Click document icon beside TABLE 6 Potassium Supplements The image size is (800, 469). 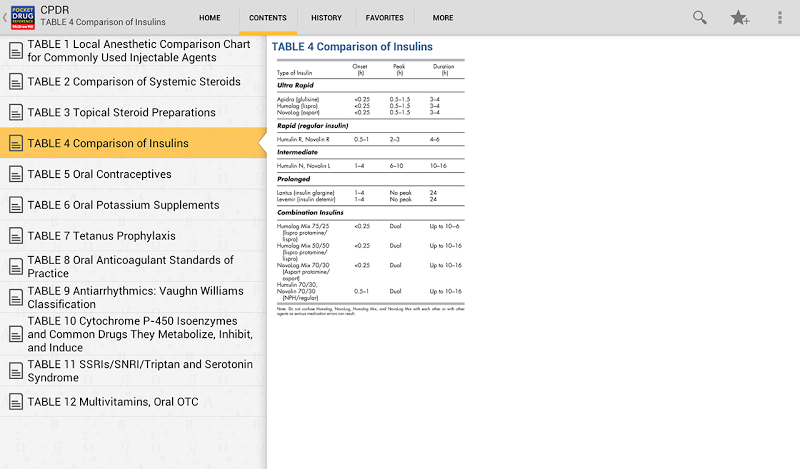point(16,205)
